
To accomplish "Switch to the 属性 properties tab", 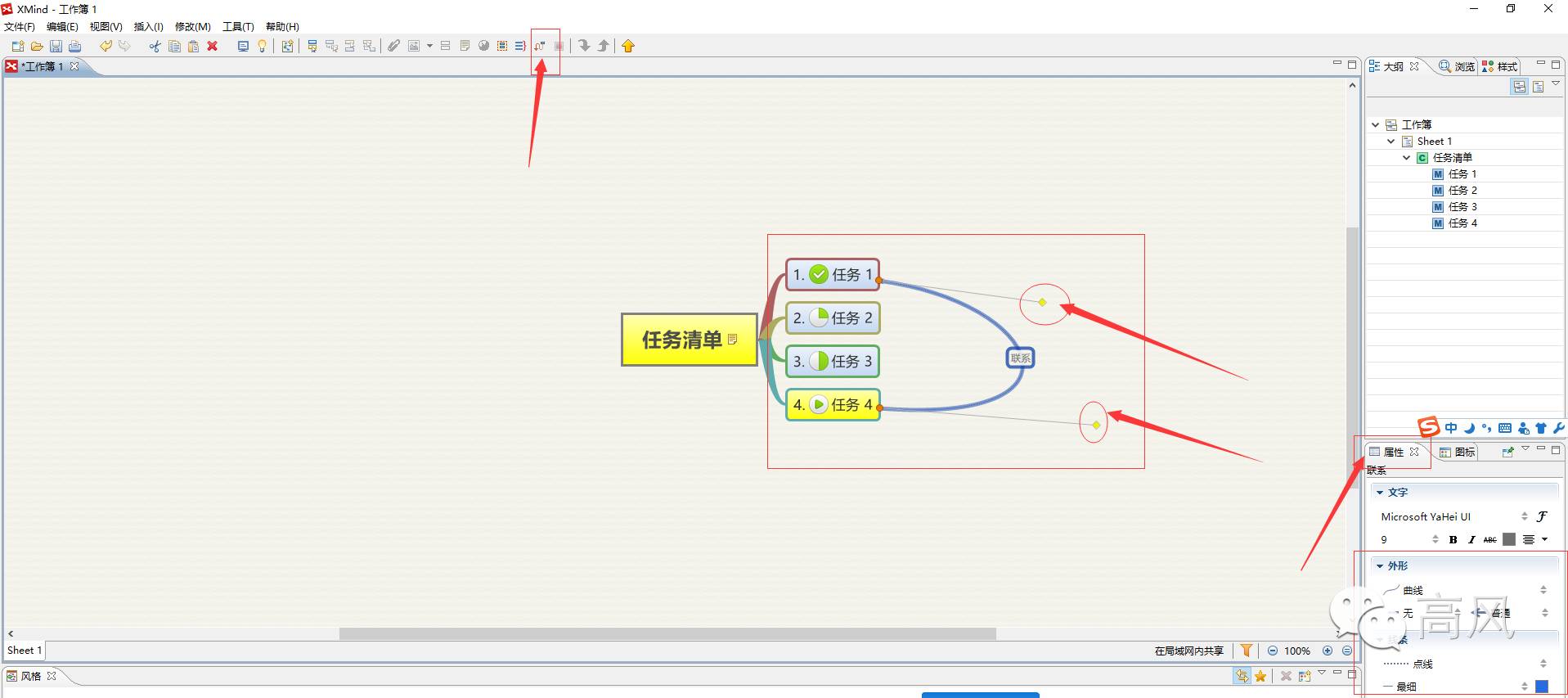I will 1393,452.
